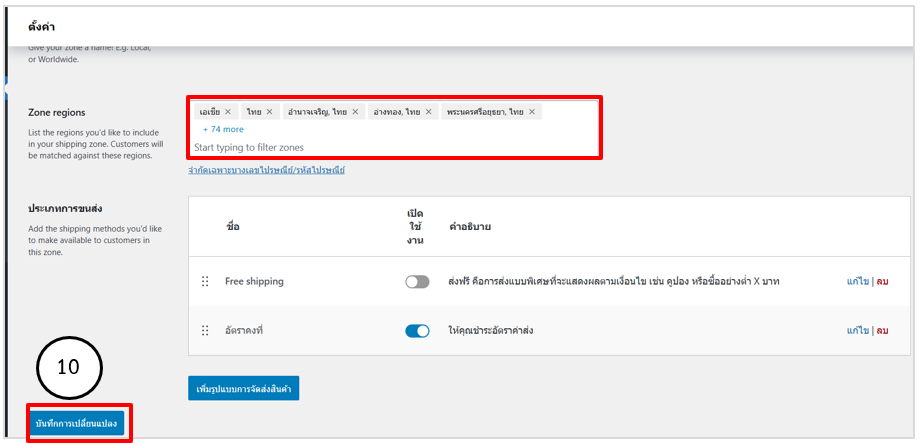Remove the พระนครศรีอยุธยา, ไทย region tag
This screenshot has height=444, width=924.
coord(532,112)
